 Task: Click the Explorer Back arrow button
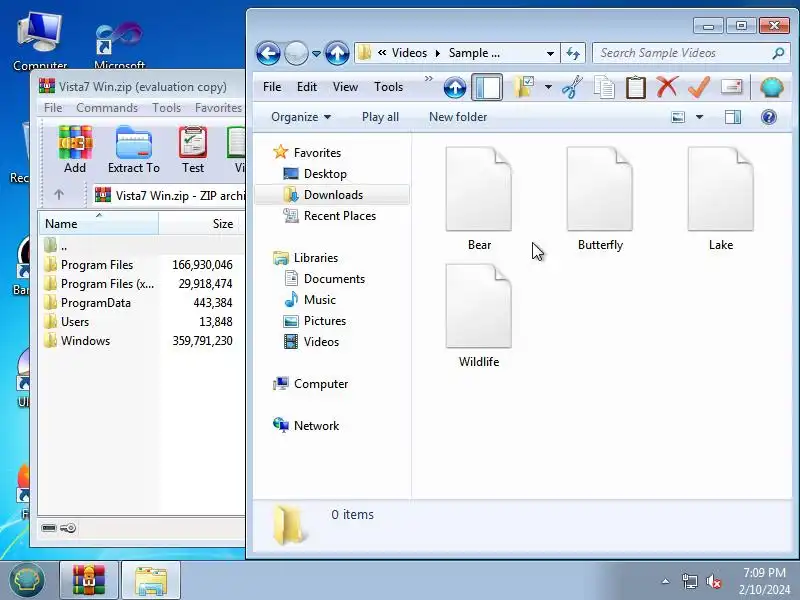pos(268,53)
